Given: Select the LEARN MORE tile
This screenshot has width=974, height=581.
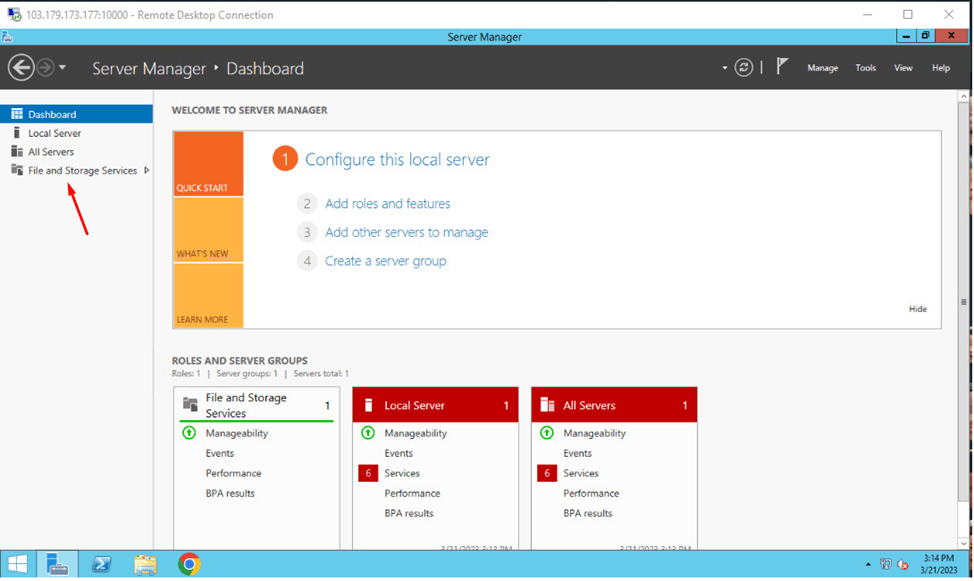Looking at the screenshot, I should (x=208, y=295).
